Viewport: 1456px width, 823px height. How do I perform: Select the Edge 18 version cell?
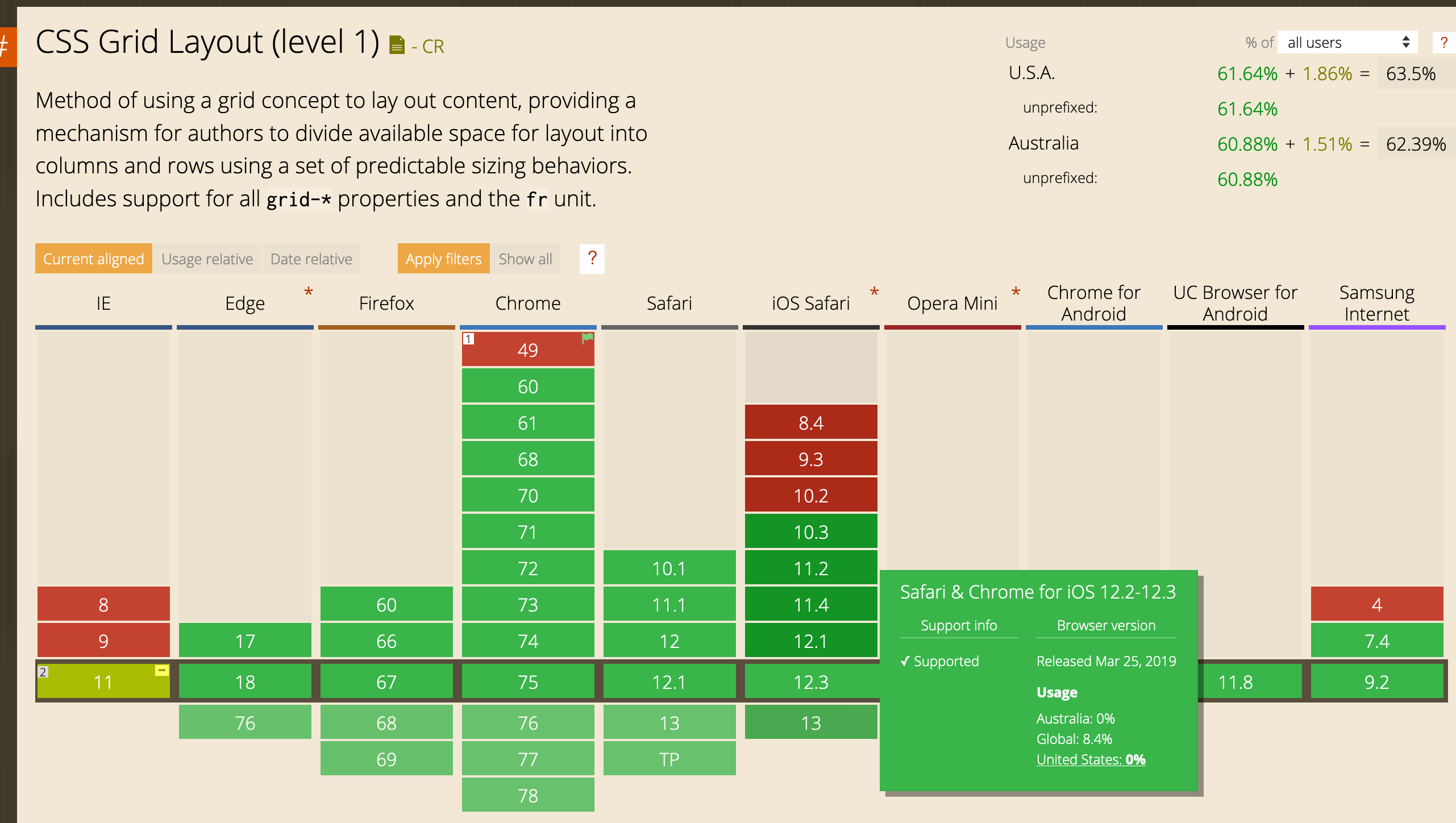(x=245, y=681)
